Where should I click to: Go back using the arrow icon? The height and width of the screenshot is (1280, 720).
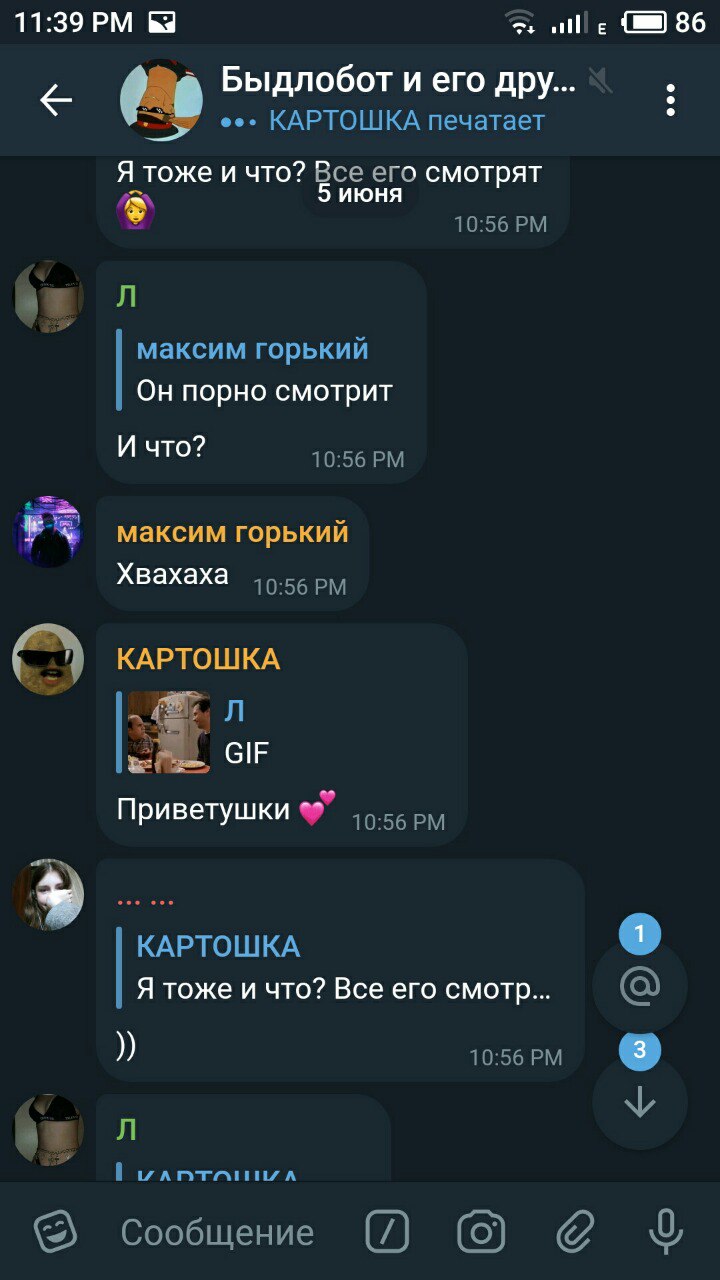(x=56, y=100)
